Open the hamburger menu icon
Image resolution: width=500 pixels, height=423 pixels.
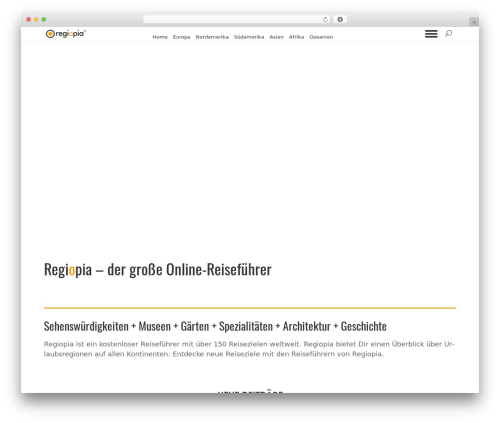click(x=431, y=34)
